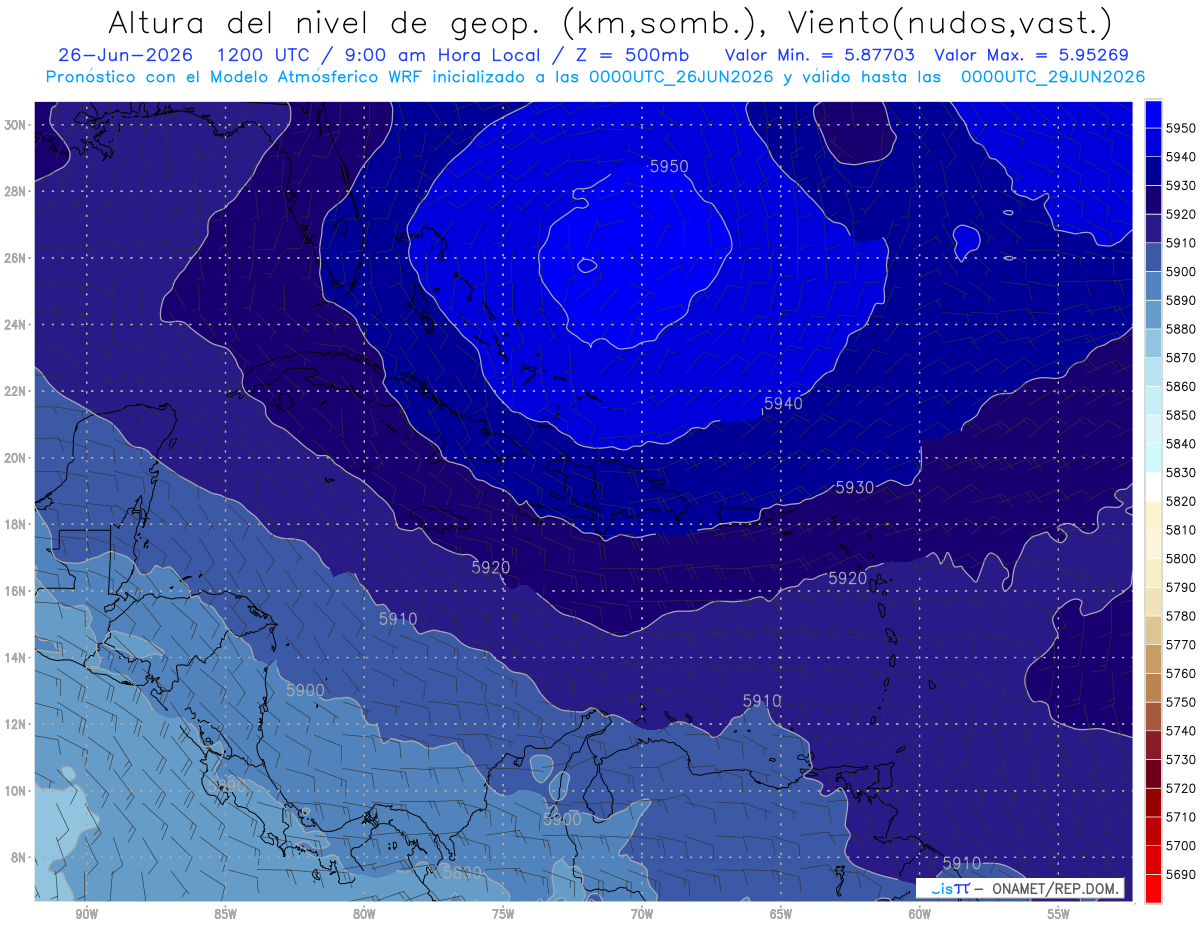This screenshot has width=1200, height=927.
Task: Pick the tan legend swatch between 5760 and 5770
Action: pyautogui.click(x=1153, y=659)
